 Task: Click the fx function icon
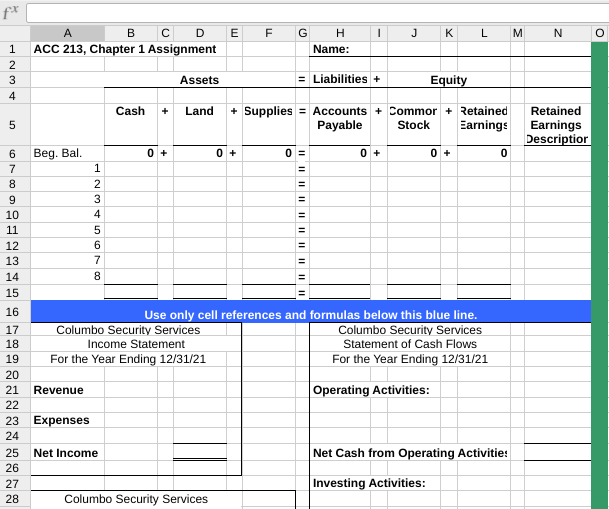[10, 12]
